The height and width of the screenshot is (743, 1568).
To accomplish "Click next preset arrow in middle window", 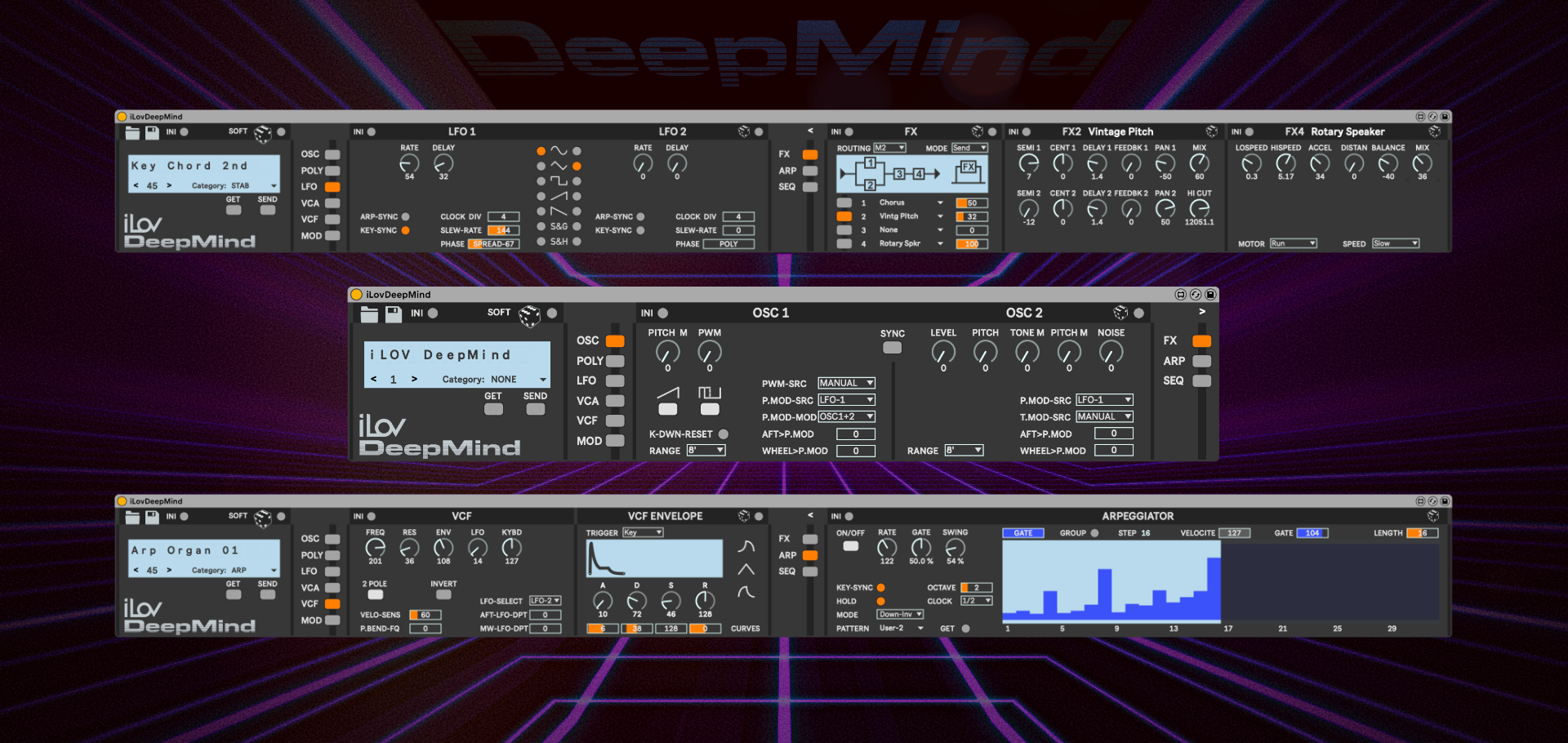I will (x=414, y=379).
